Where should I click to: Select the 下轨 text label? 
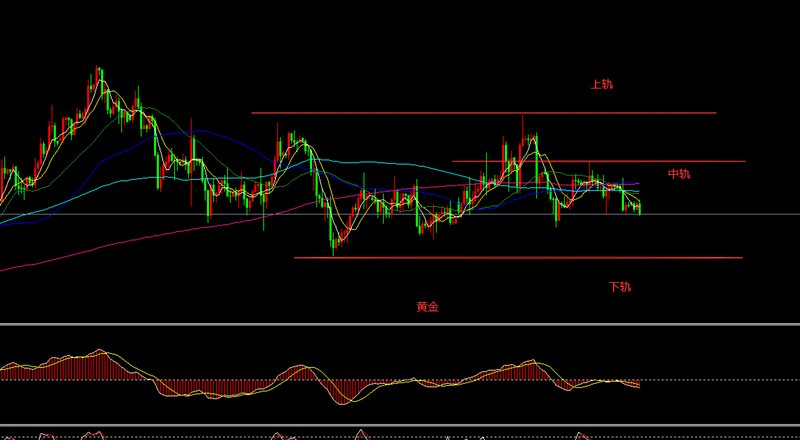point(619,287)
